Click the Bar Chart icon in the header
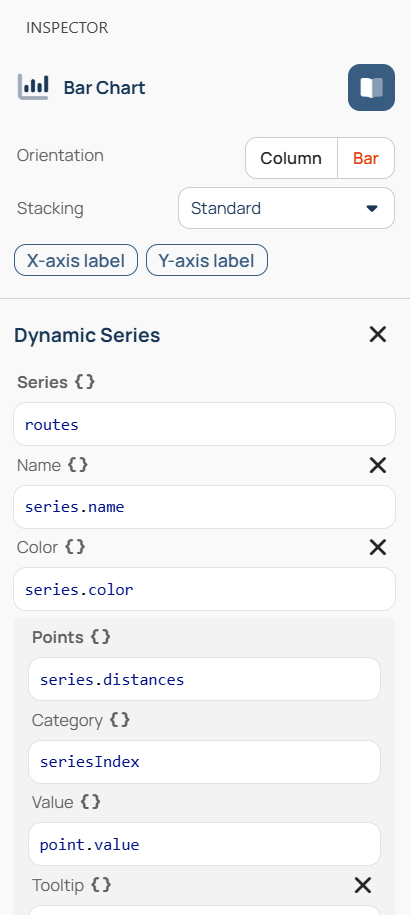Screen dimensions: 410x915 click(33, 88)
